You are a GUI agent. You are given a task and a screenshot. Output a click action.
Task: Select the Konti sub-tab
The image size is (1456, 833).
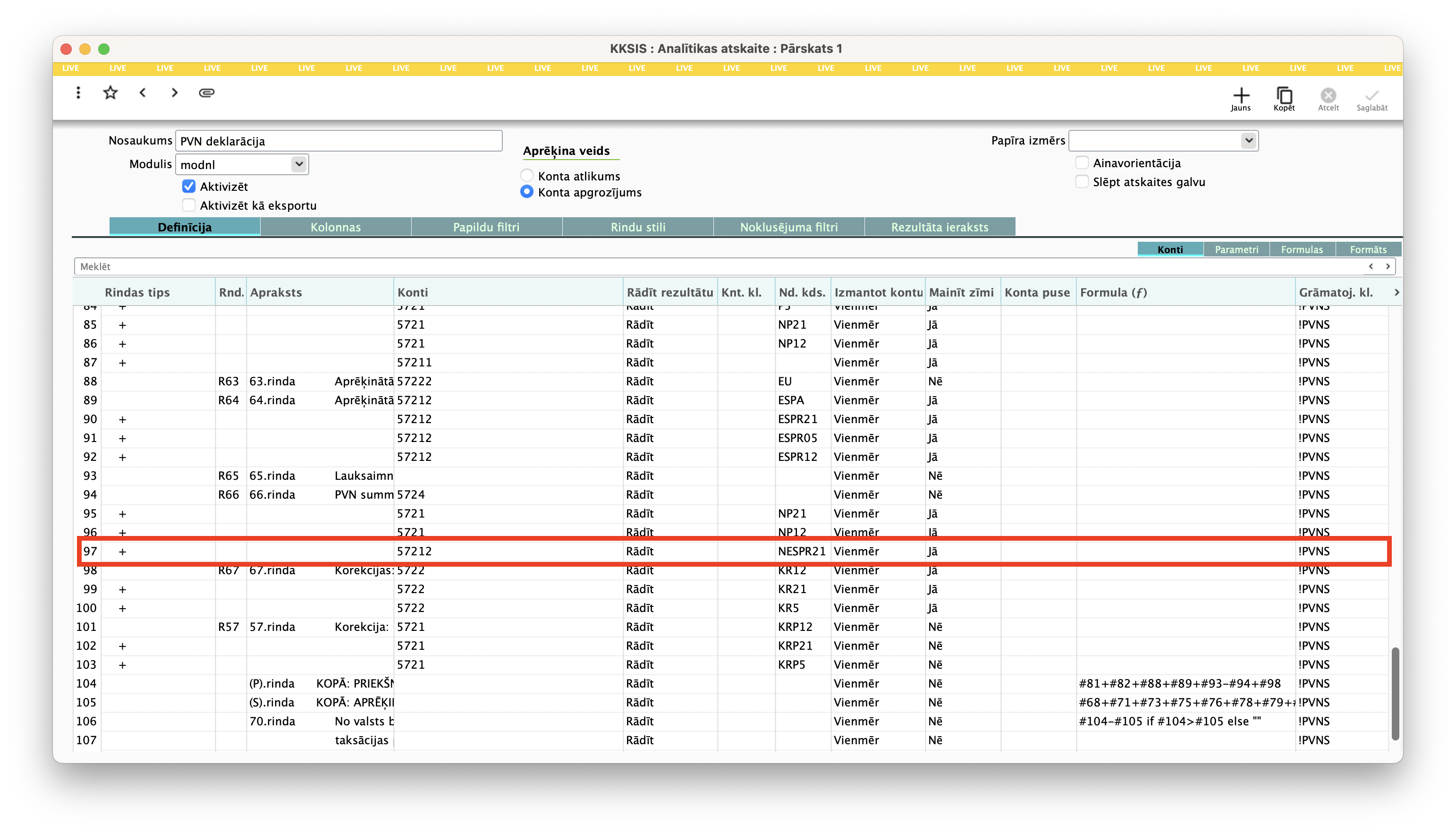click(1170, 249)
